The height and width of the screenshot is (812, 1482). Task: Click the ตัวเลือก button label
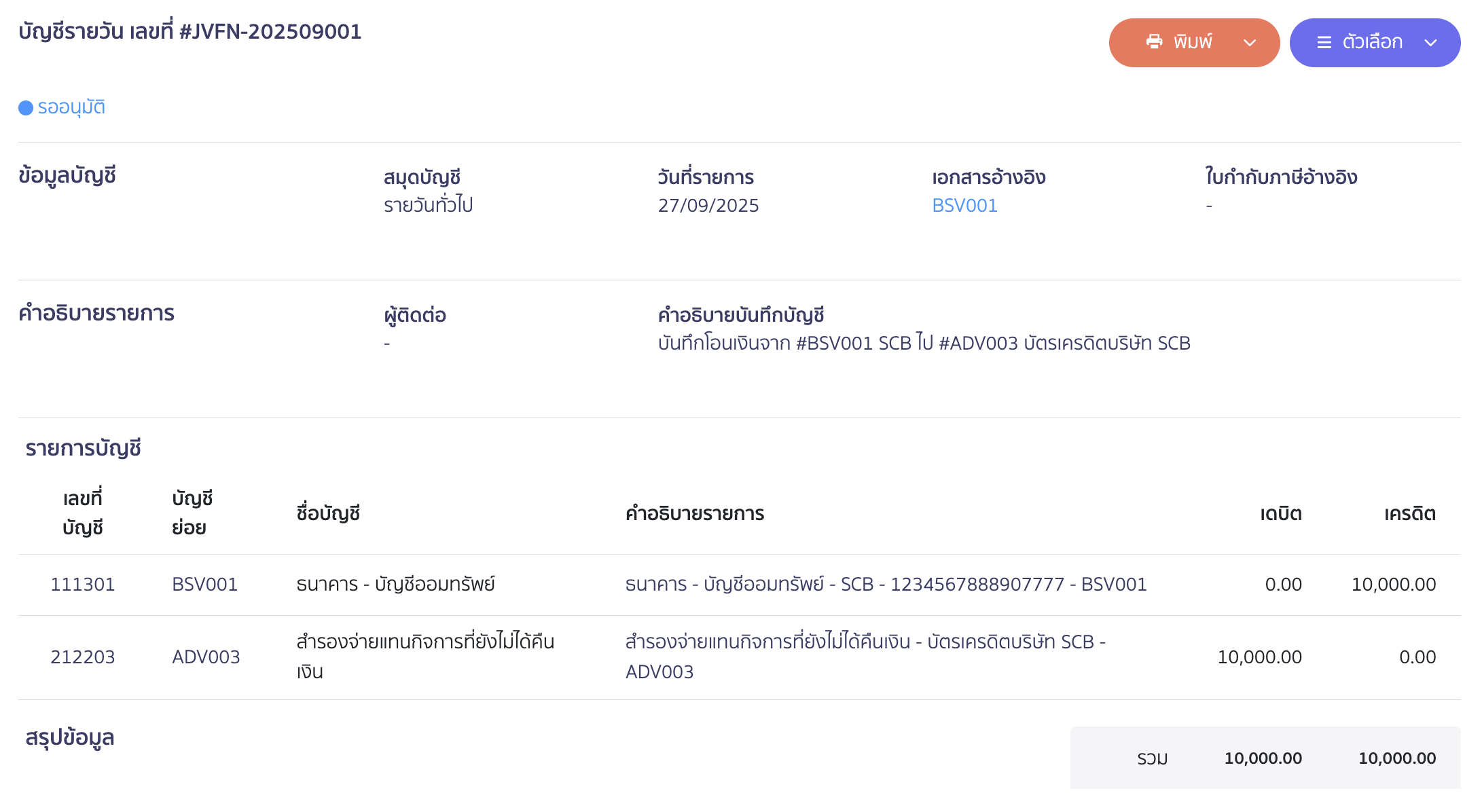pyautogui.click(x=1373, y=42)
